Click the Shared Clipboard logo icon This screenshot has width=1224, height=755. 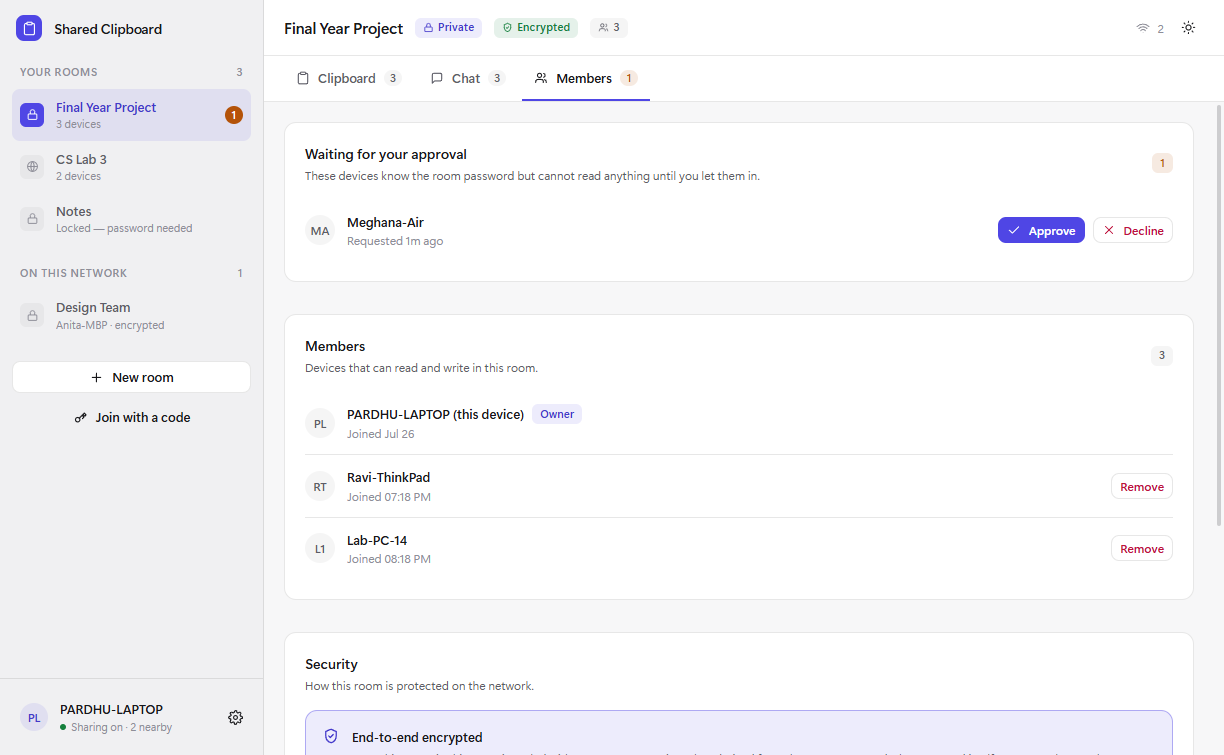(x=29, y=28)
